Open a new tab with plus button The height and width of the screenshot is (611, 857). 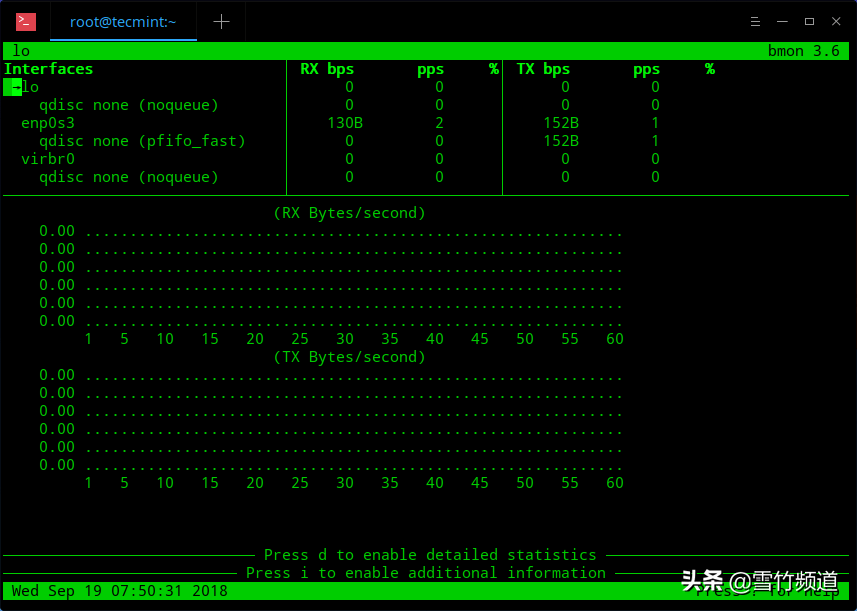221,21
